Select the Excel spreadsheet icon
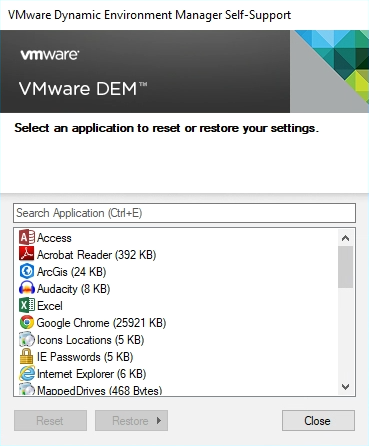 [27, 305]
